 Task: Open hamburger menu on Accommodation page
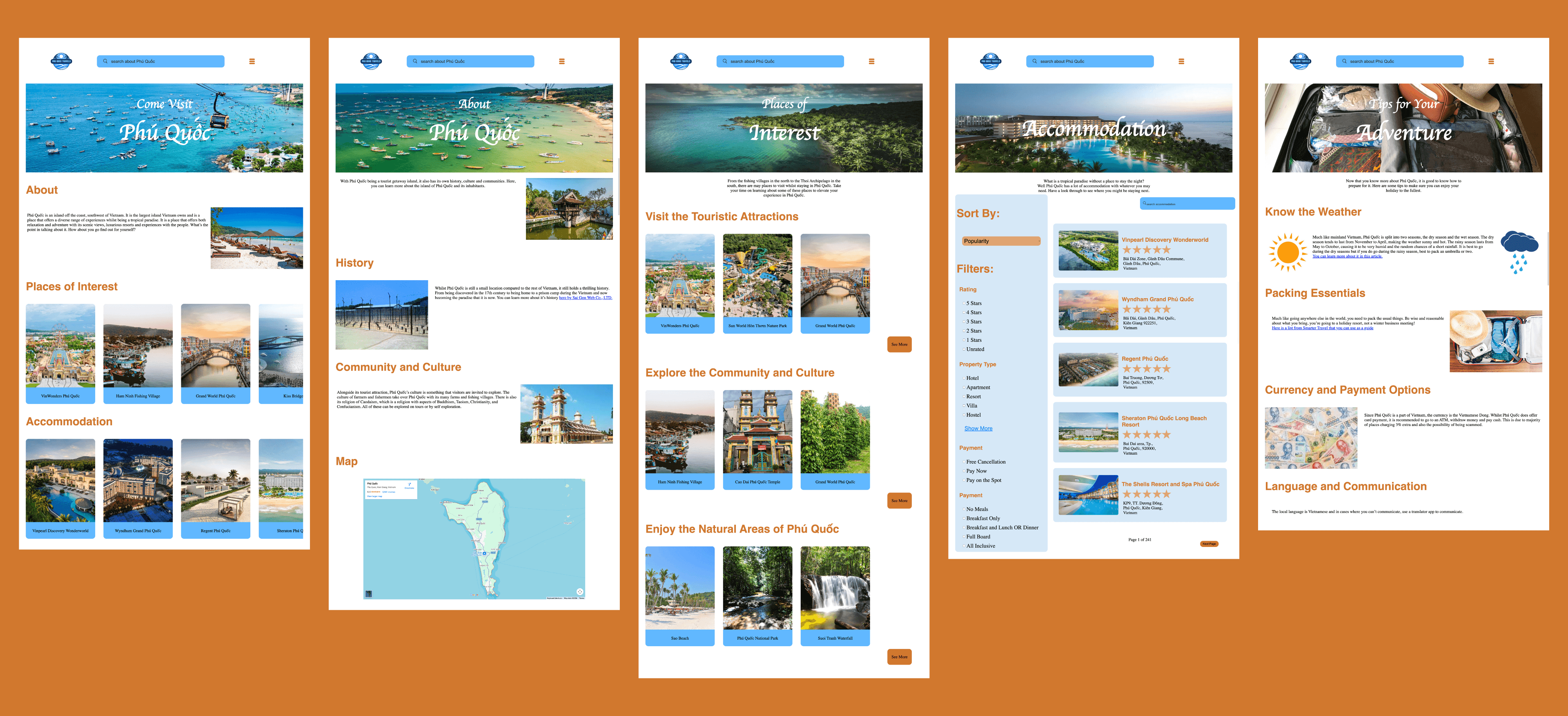pyautogui.click(x=1181, y=62)
